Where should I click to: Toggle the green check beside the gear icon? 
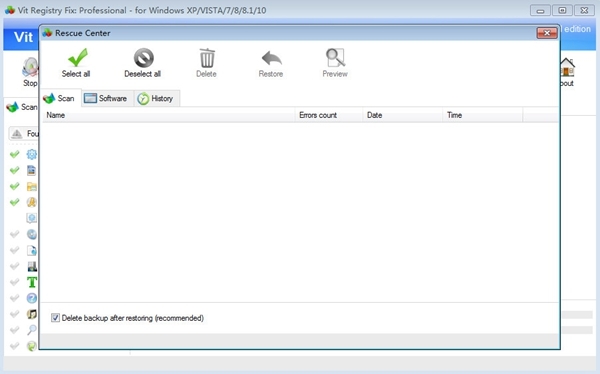click(15, 154)
